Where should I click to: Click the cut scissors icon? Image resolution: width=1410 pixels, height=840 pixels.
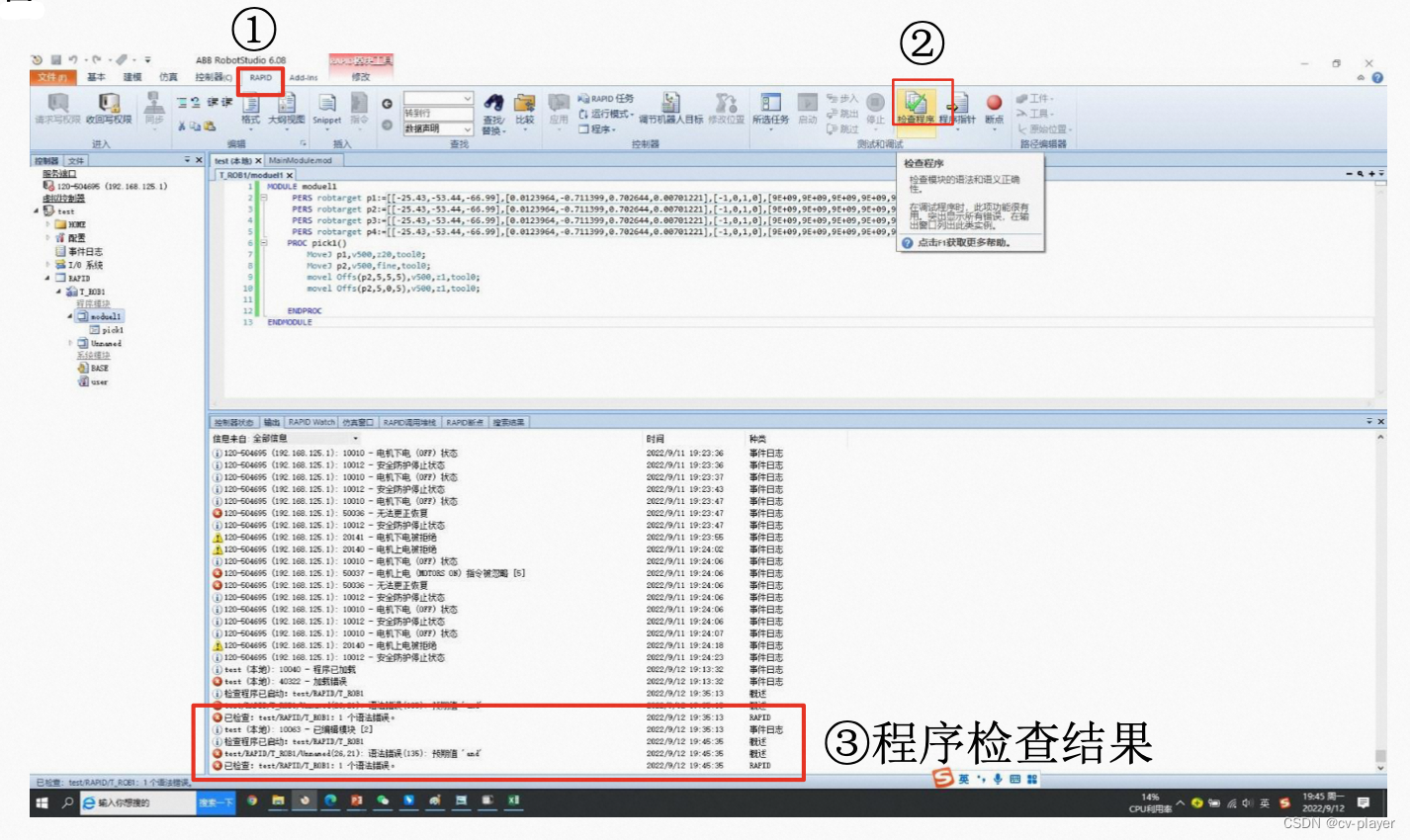pos(182,126)
